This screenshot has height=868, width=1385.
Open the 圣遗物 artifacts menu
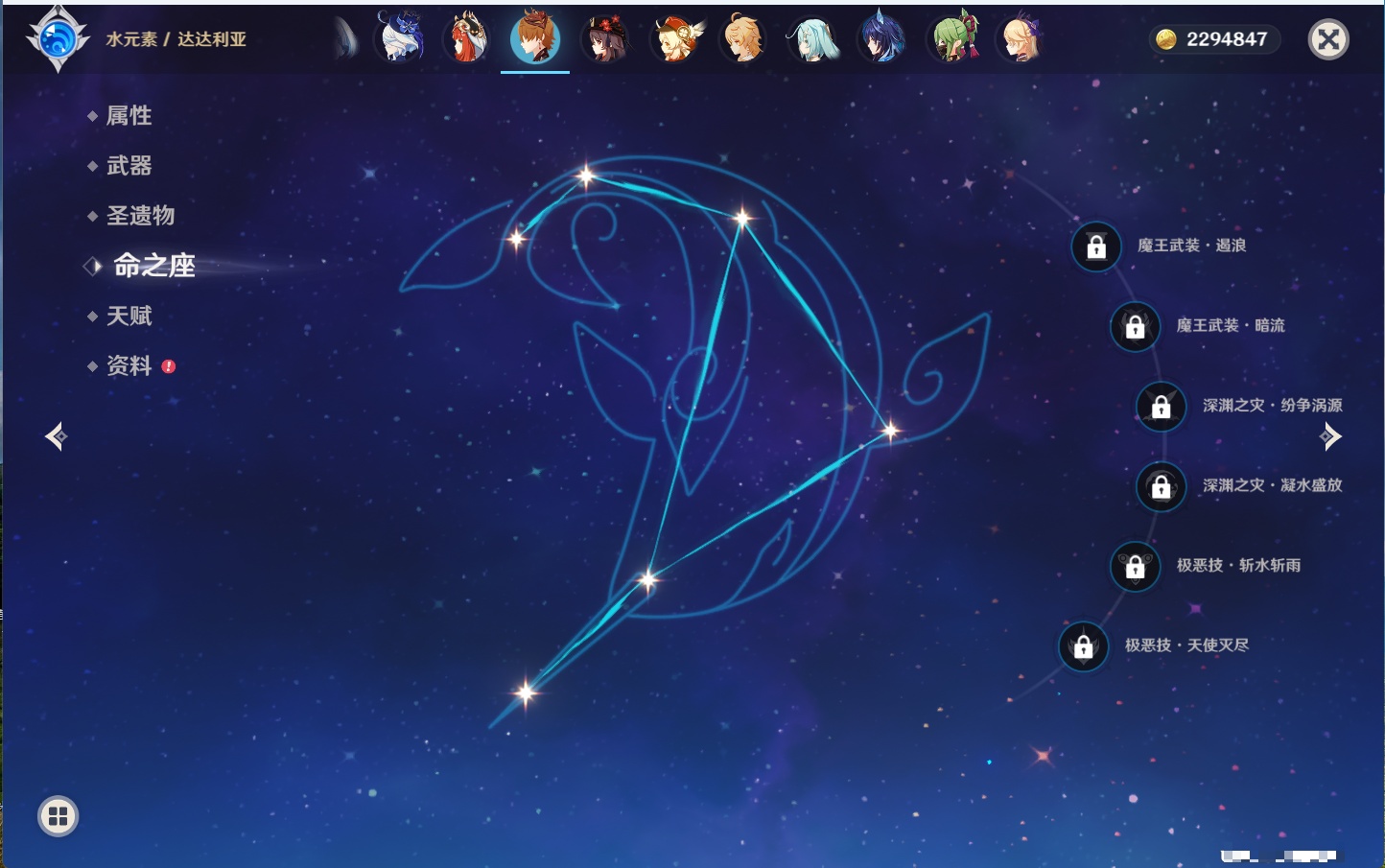coord(140,216)
